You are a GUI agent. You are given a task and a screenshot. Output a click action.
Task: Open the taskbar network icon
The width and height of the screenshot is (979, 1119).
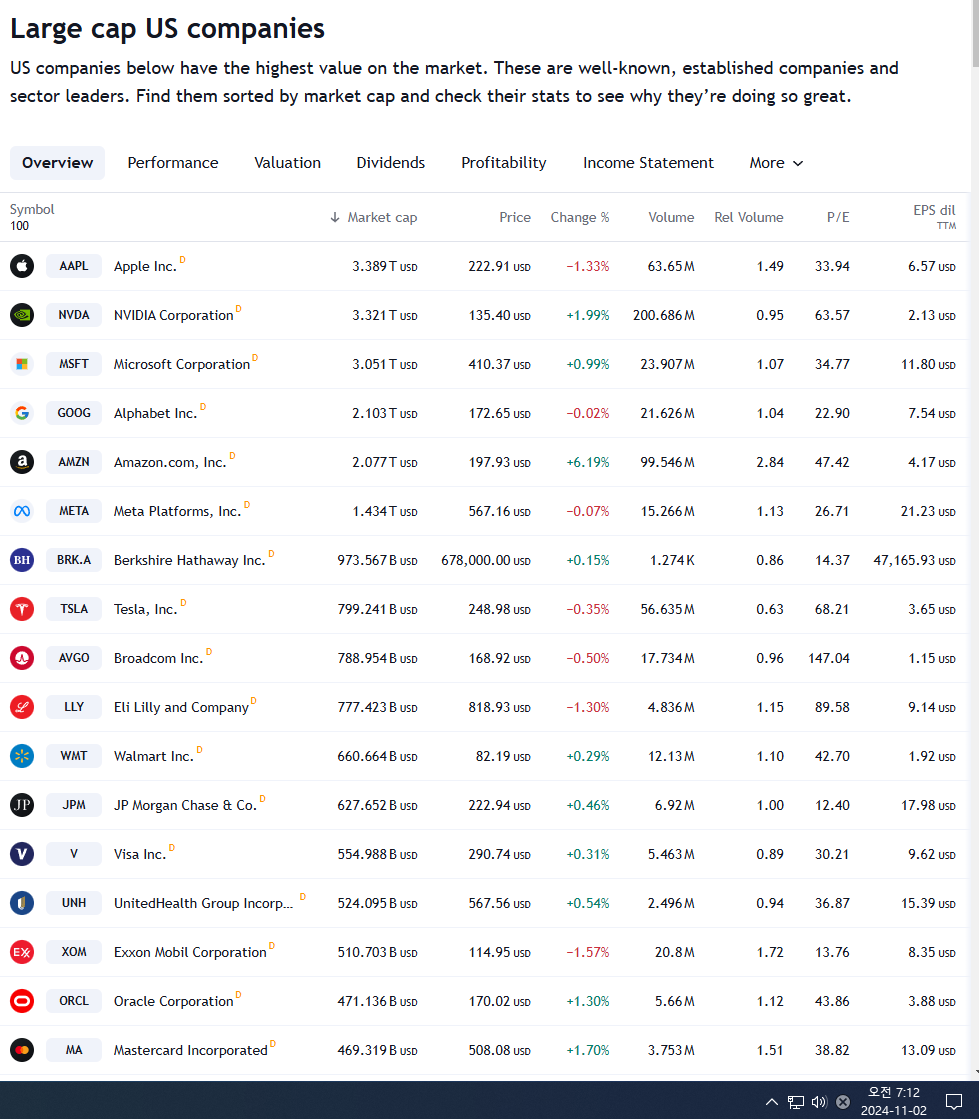[x=796, y=1102]
